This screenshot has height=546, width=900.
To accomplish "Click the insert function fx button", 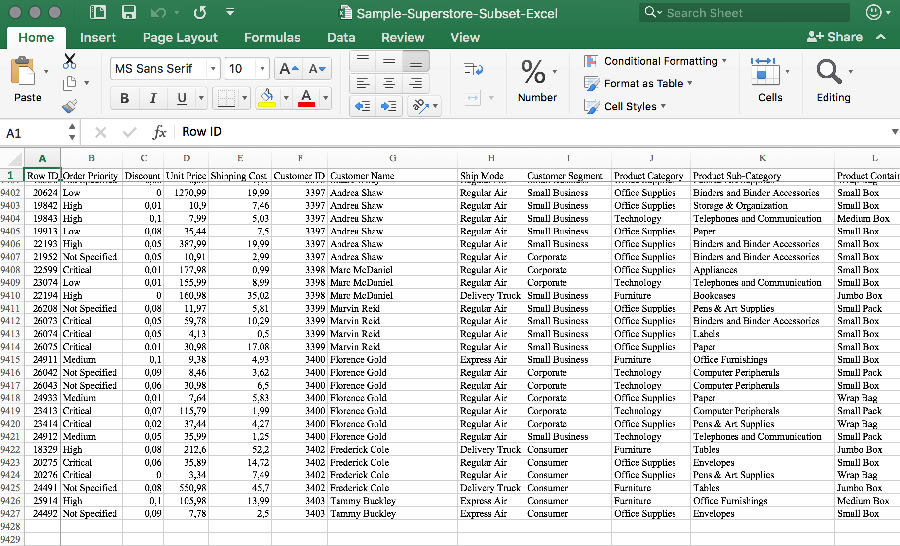I will 159,133.
